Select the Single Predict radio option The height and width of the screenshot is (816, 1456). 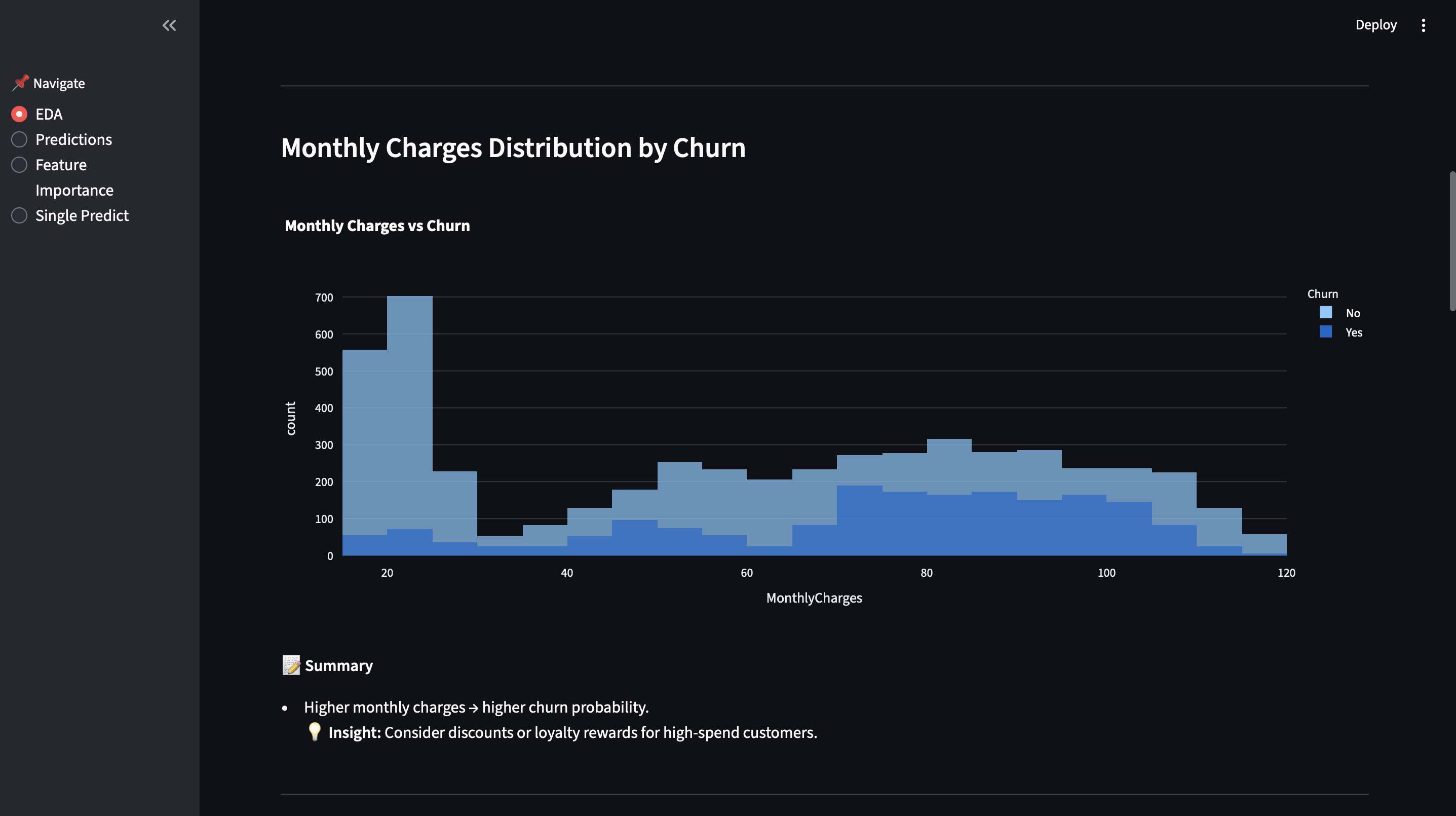coord(70,215)
